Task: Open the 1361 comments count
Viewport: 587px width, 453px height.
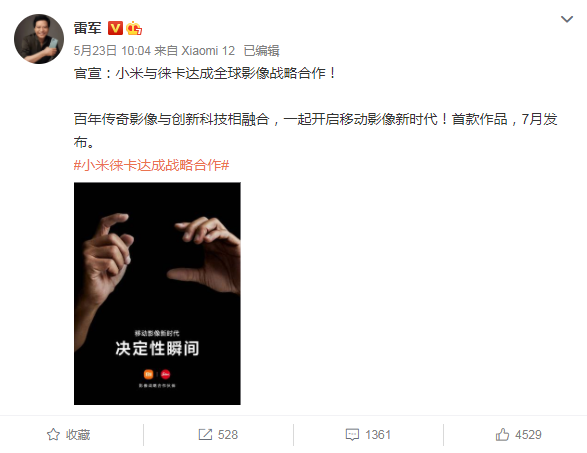Action: (x=378, y=435)
